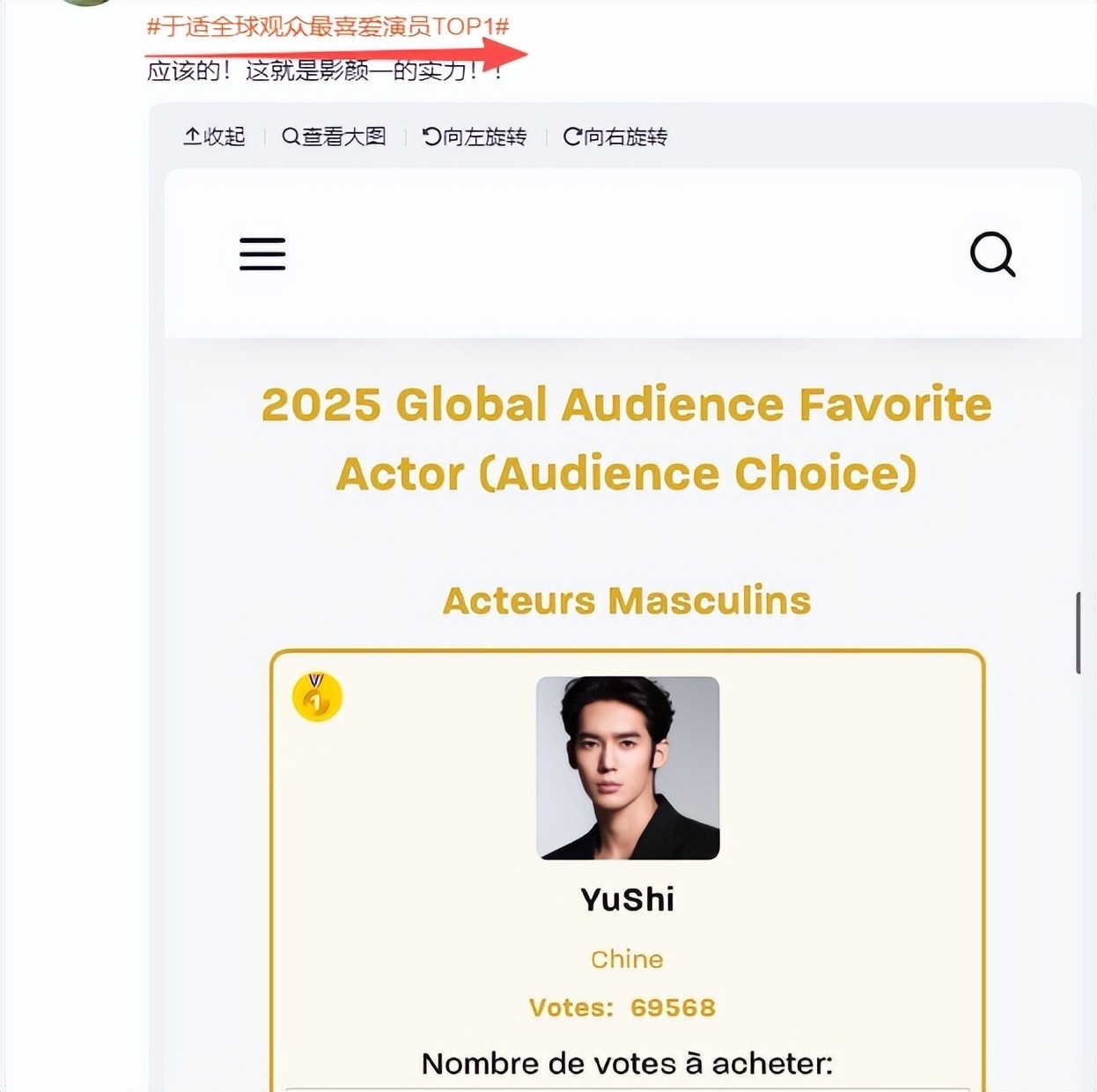Rotate image left with 向左旋转
This screenshot has width=1097, height=1092.
475,136
